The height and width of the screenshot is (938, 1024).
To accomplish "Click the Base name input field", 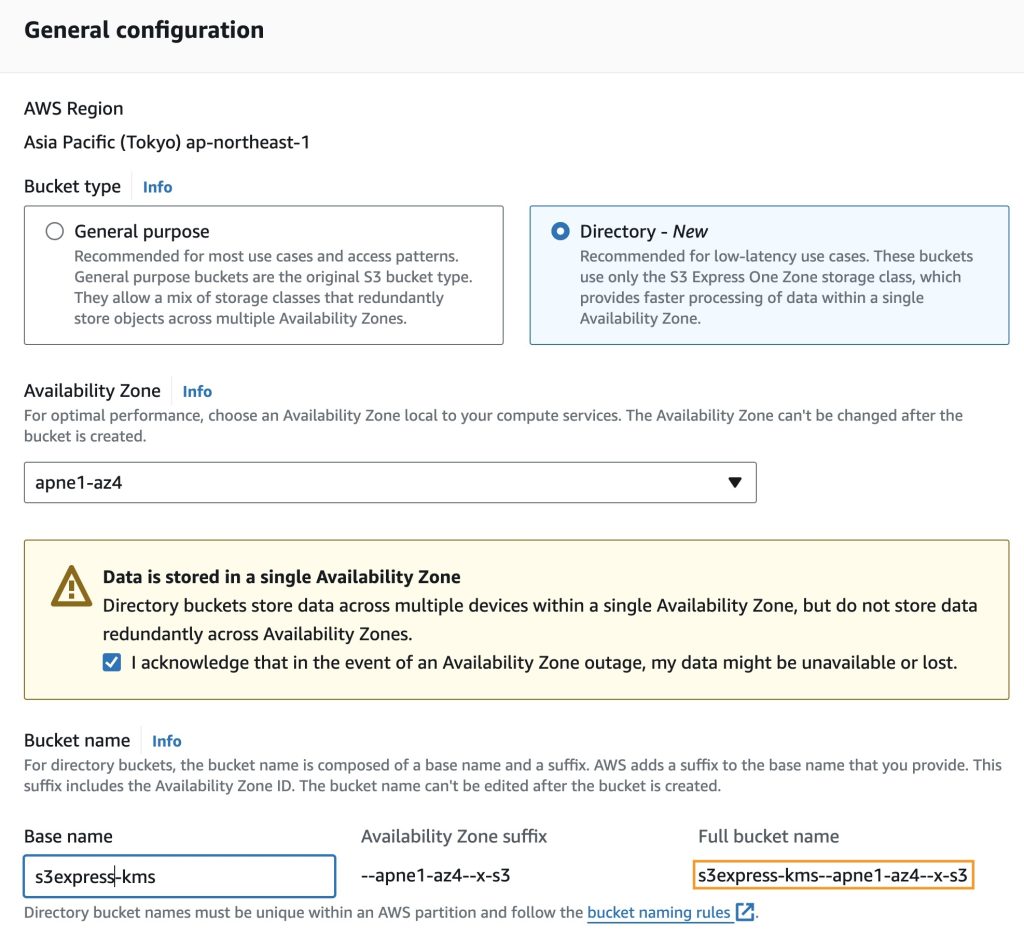I will coord(180,877).
